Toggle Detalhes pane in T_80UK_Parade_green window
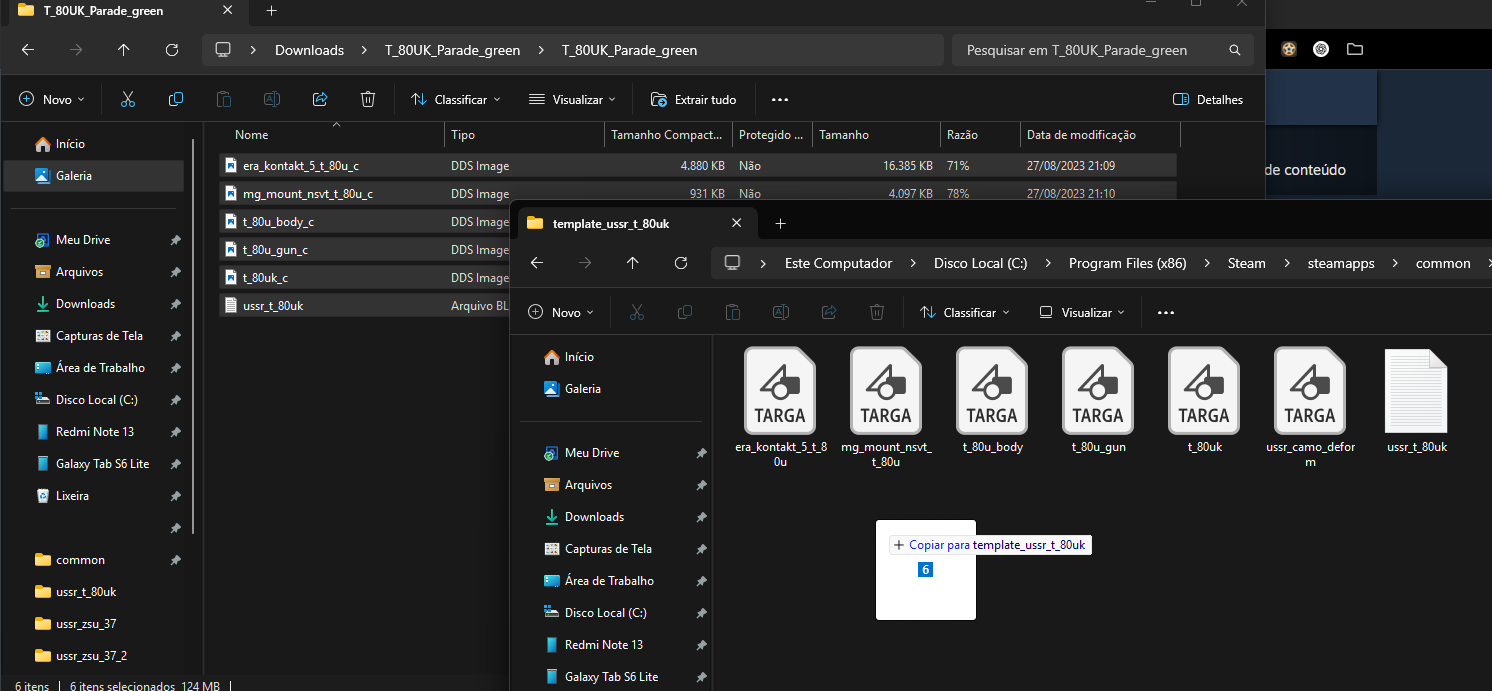Viewport: 1492px width, 691px height. pos(1207,99)
